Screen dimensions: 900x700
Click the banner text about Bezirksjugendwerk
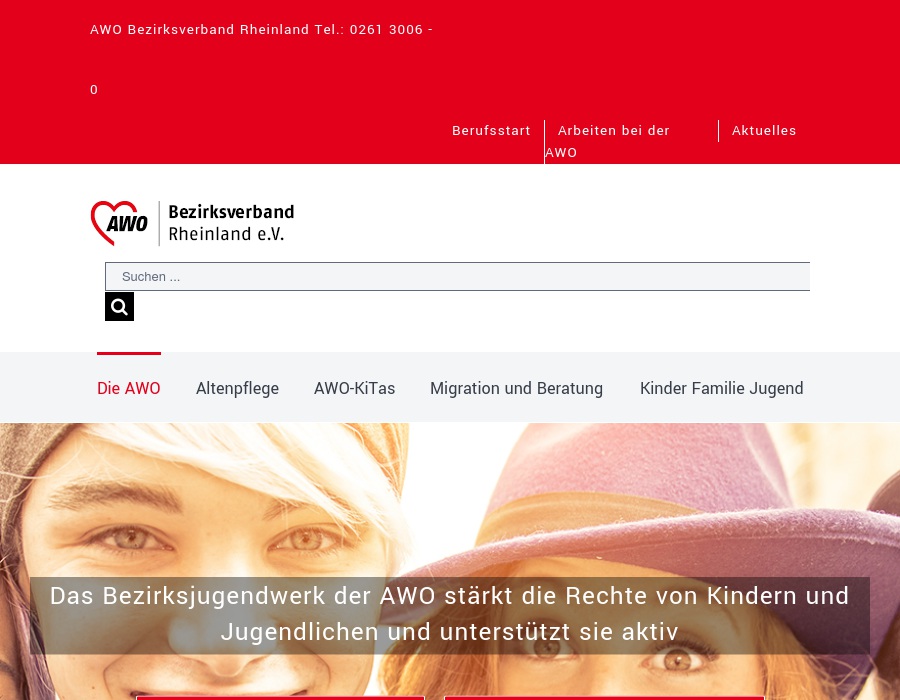(x=449, y=613)
